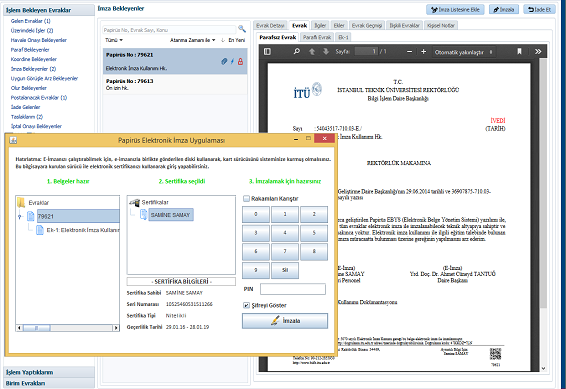Viewport: 566px width, 389px height.
Task: Click the İade Et button
Action: (539, 10)
